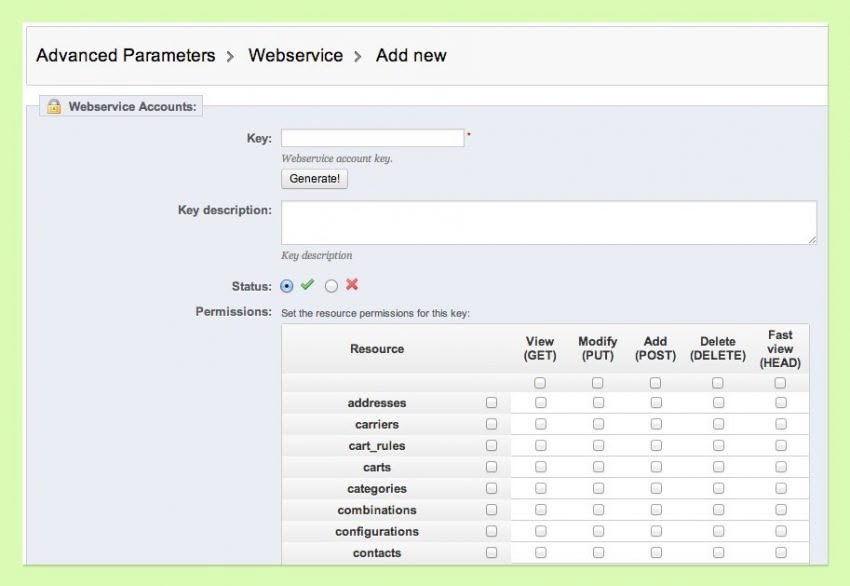Tick the select-all Fast view (HEAD) checkbox
Screen dimensions: 850x586
click(x=780, y=383)
